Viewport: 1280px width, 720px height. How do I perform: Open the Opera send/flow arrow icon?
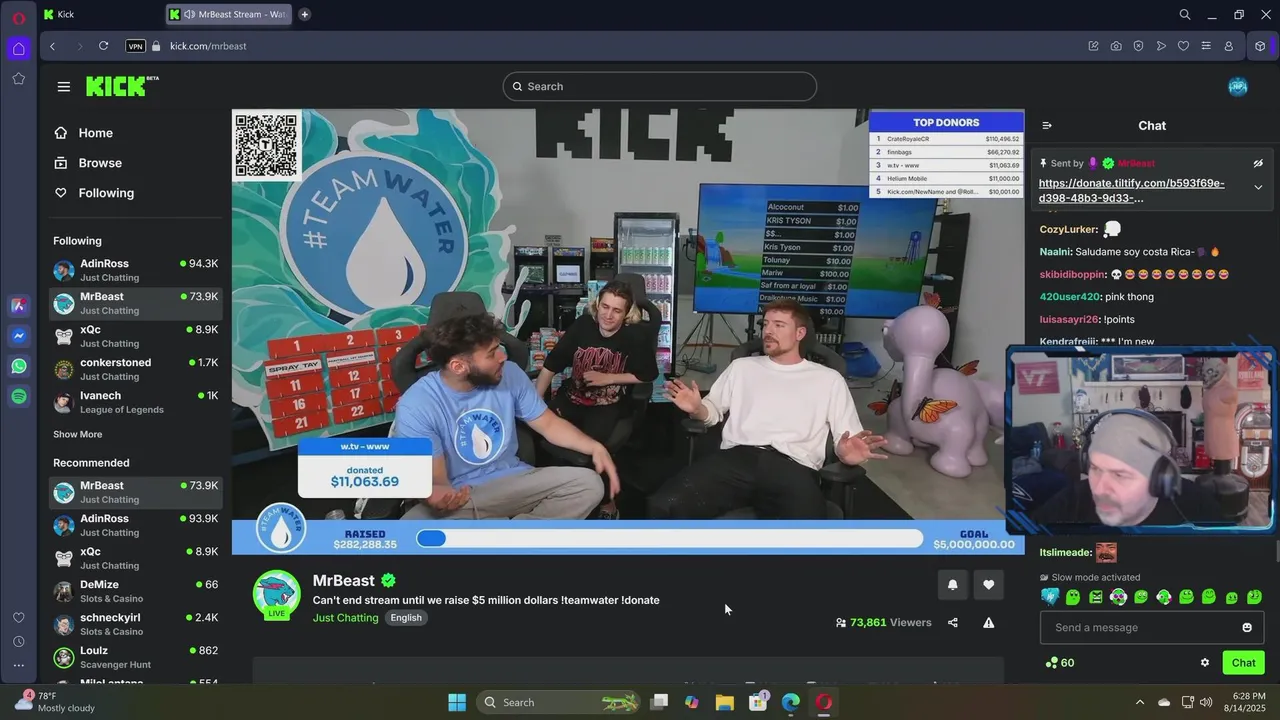(1161, 46)
